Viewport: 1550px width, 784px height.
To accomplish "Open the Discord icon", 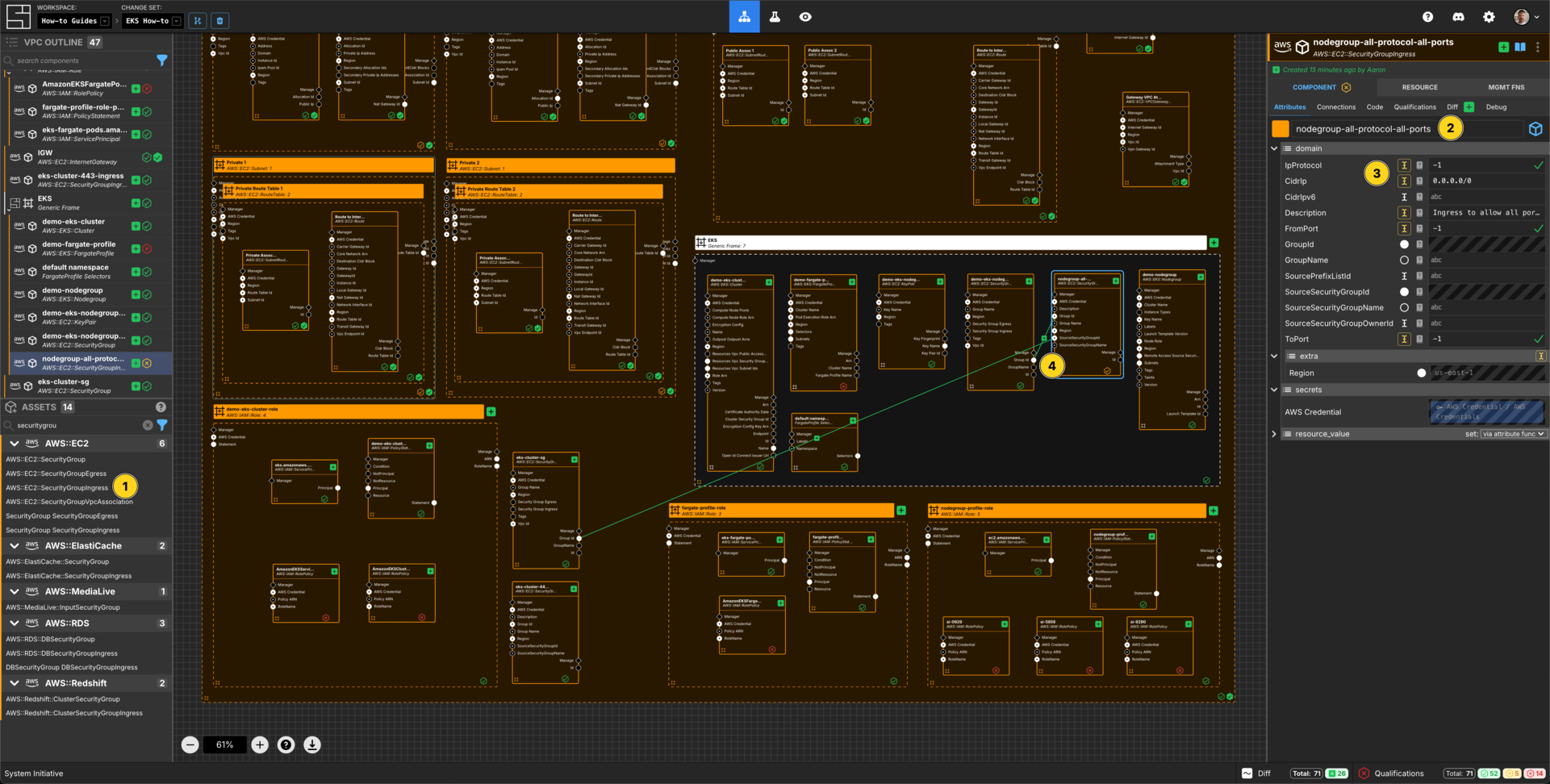I will [x=1458, y=16].
